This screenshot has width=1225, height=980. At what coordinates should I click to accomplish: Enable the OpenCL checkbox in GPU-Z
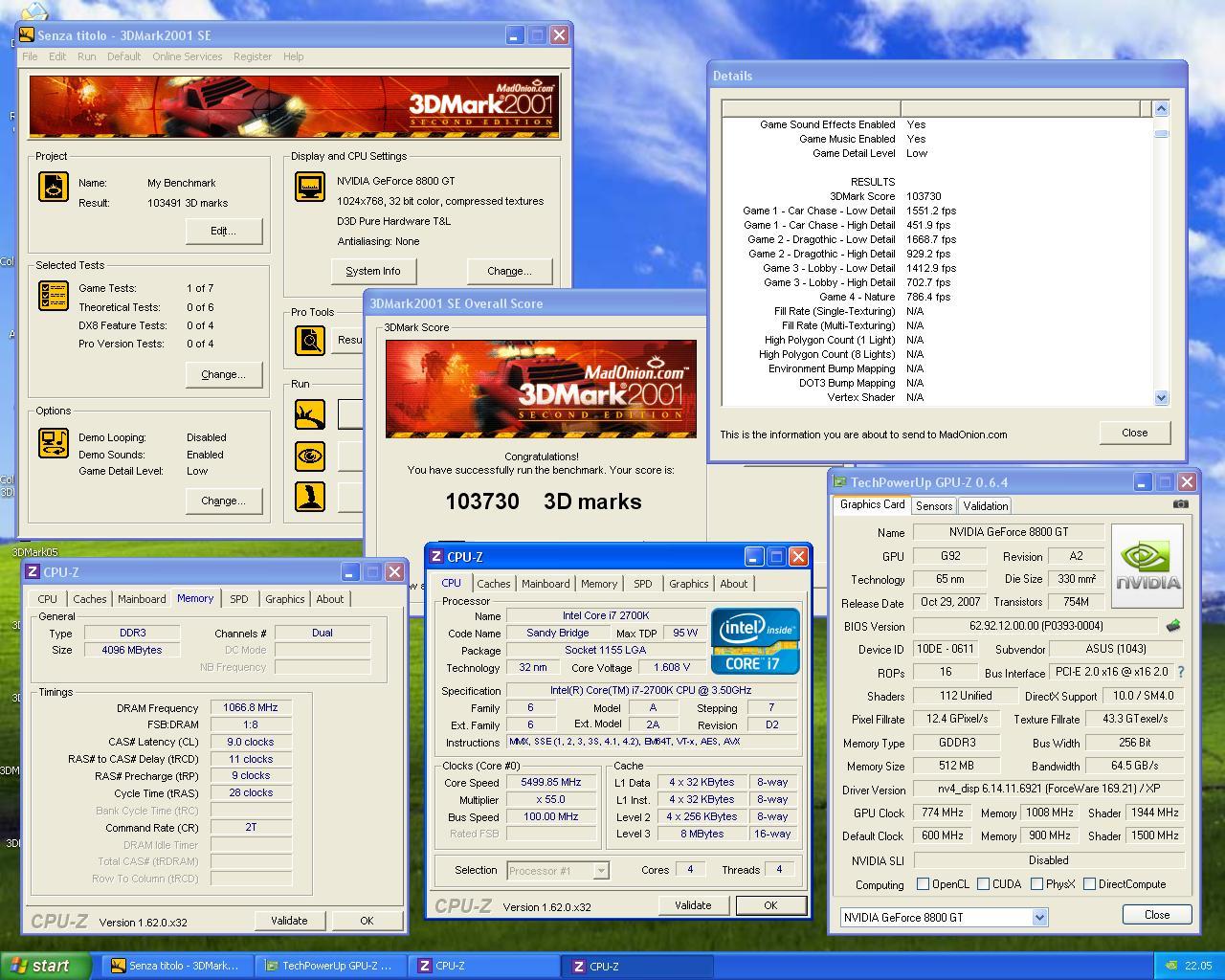[923, 884]
